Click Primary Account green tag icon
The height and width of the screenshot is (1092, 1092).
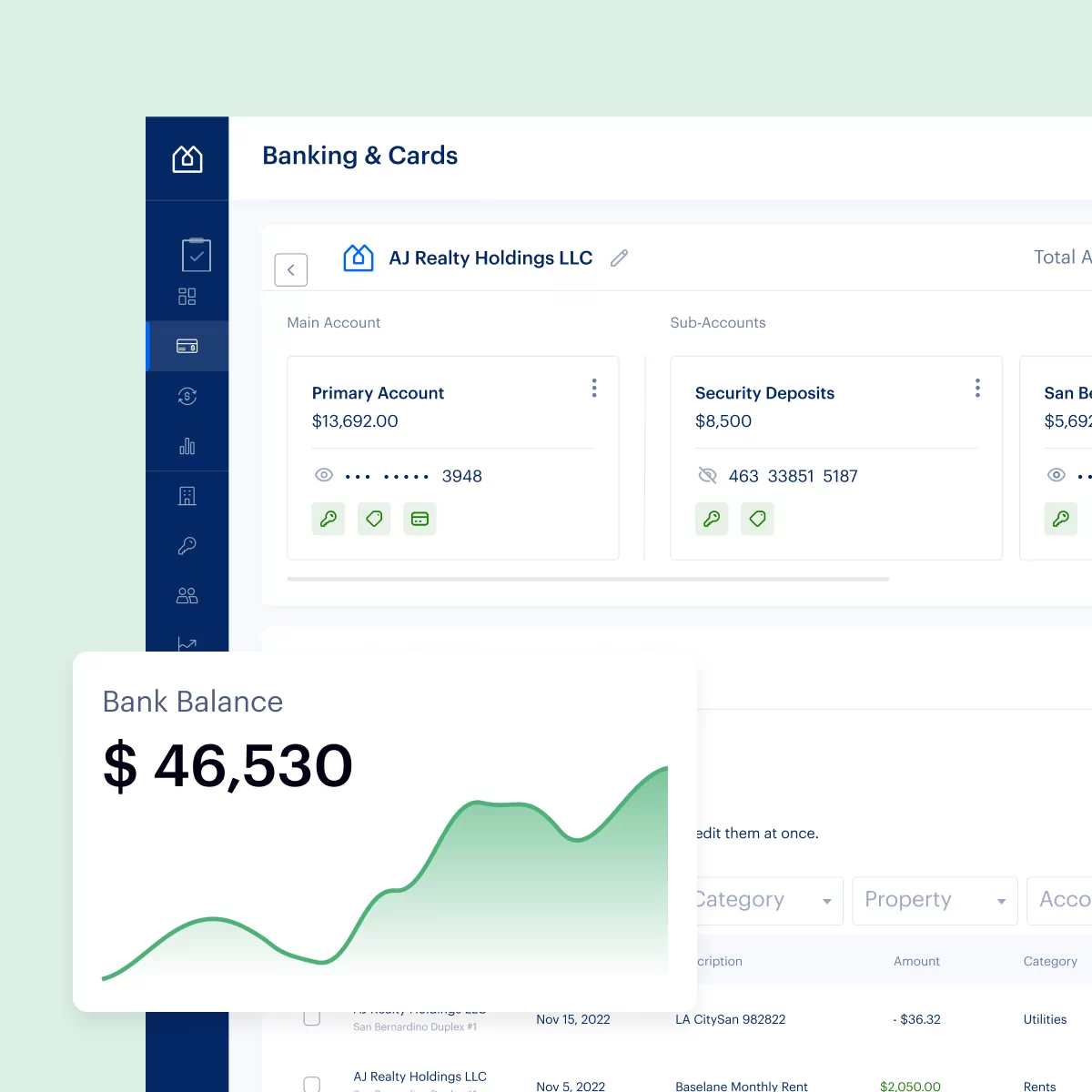click(374, 519)
